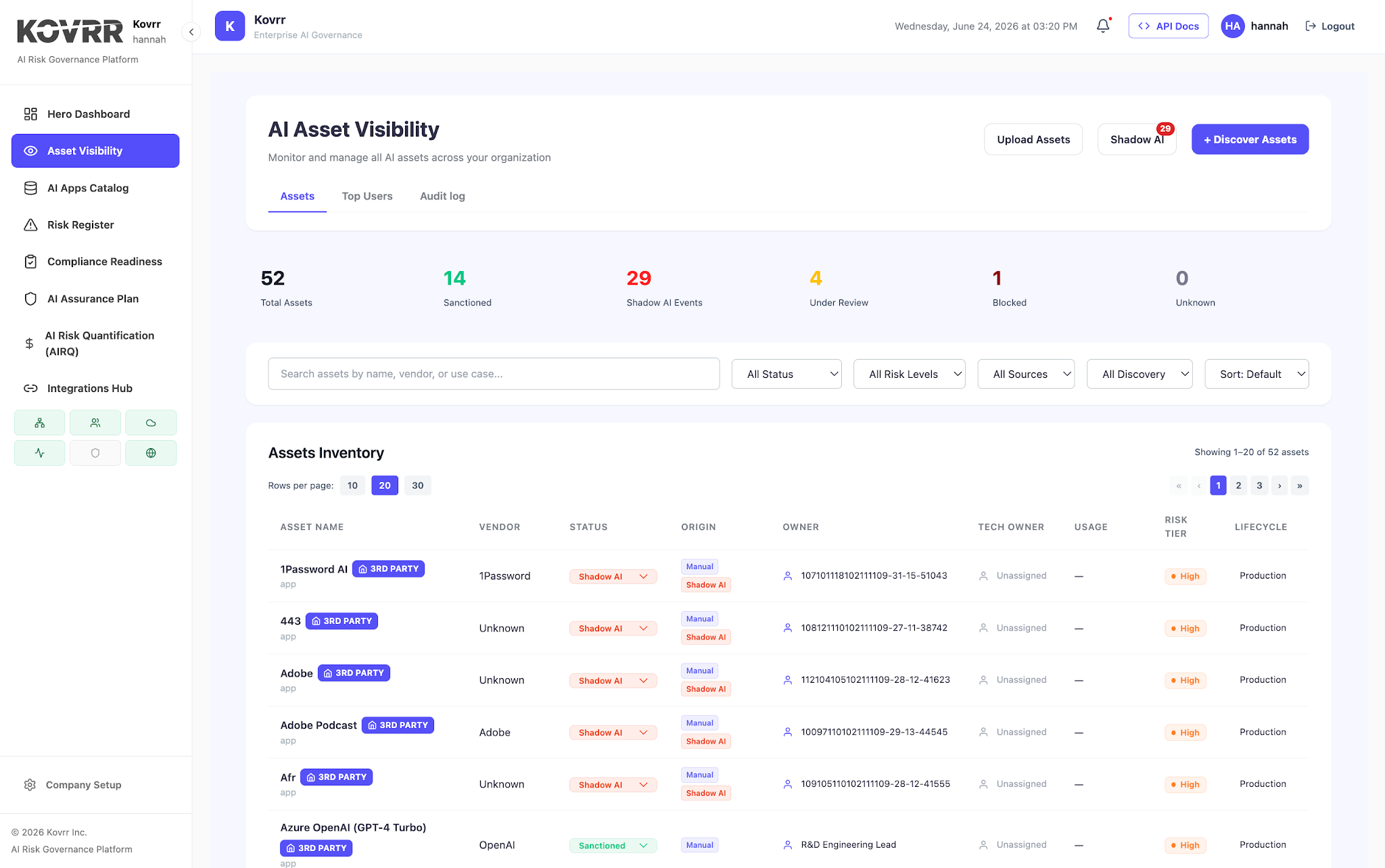This screenshot has height=868, width=1385.
Task: Open the All Sources dropdown
Action: (1026, 374)
